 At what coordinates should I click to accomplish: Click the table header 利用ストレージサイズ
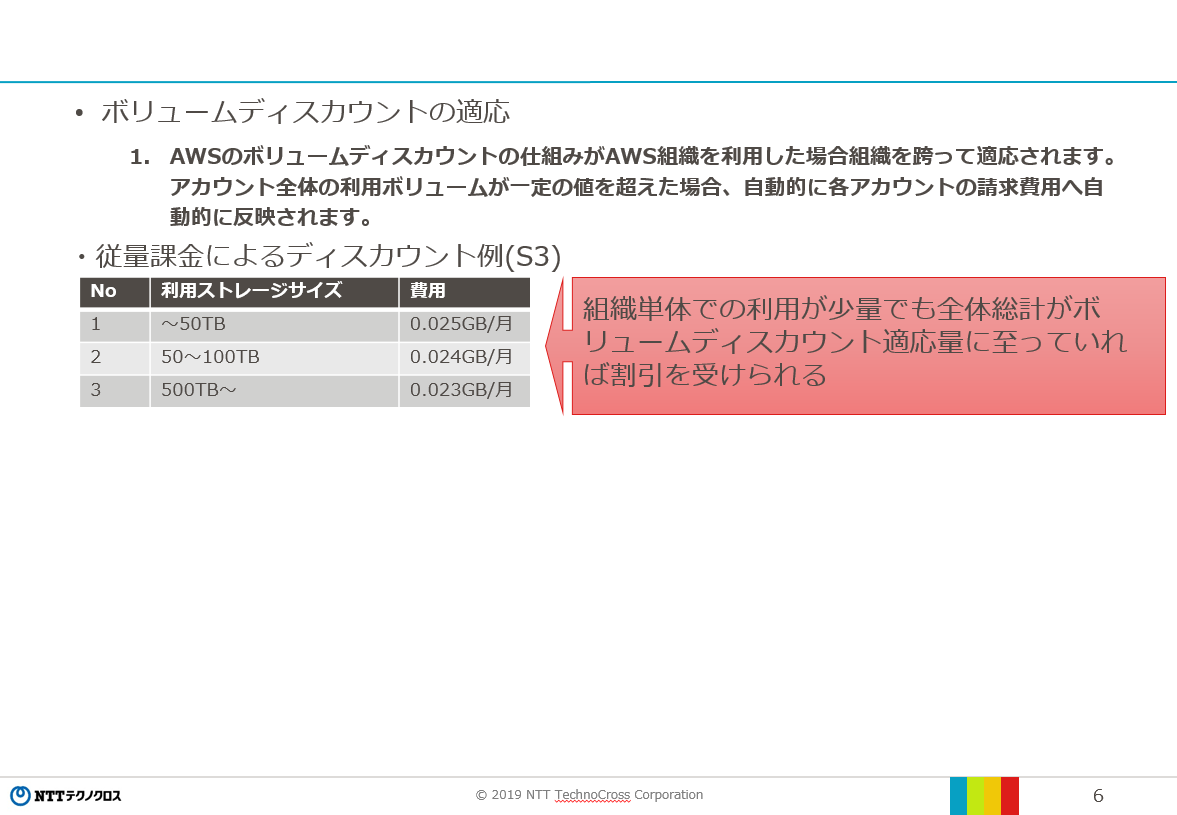(274, 292)
